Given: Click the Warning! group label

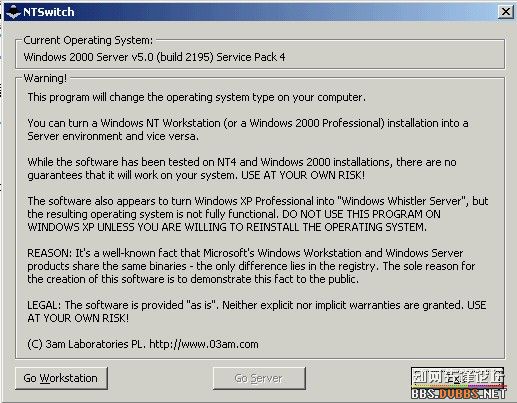Looking at the screenshot, I should [45, 78].
